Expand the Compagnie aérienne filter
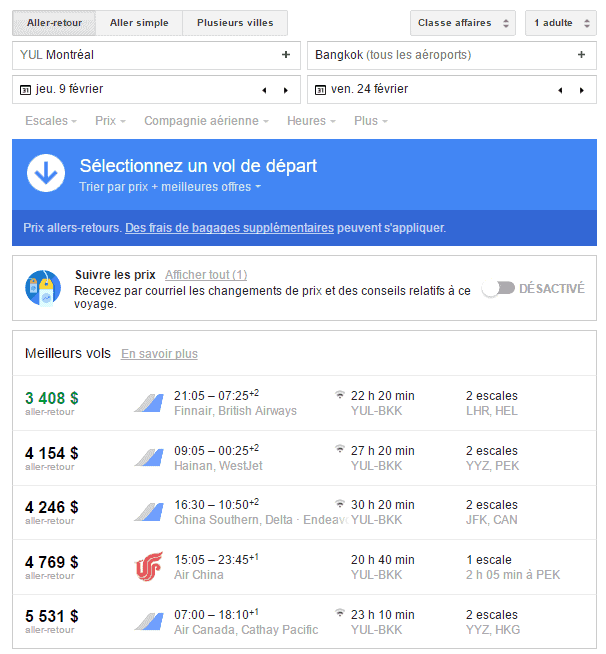606x654 pixels. [207, 121]
